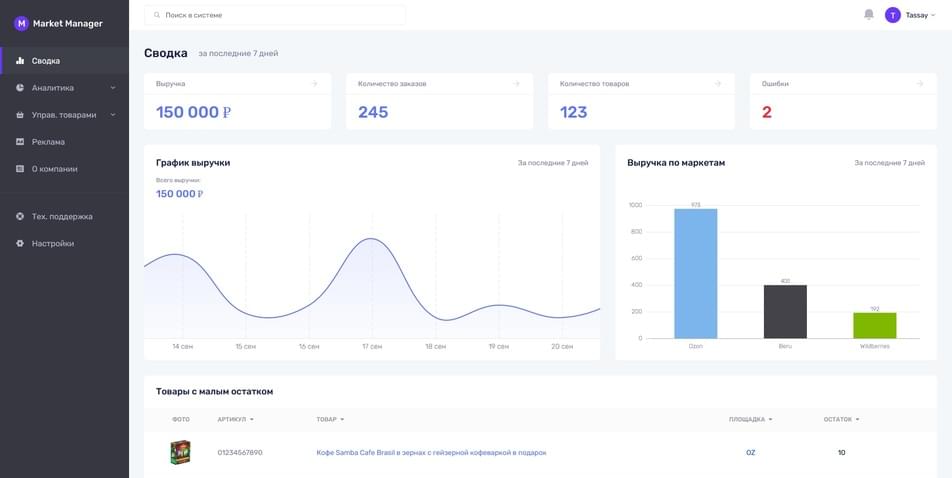Click the Настройки gear icon in sidebar
The image size is (952, 478).
pos(20,244)
